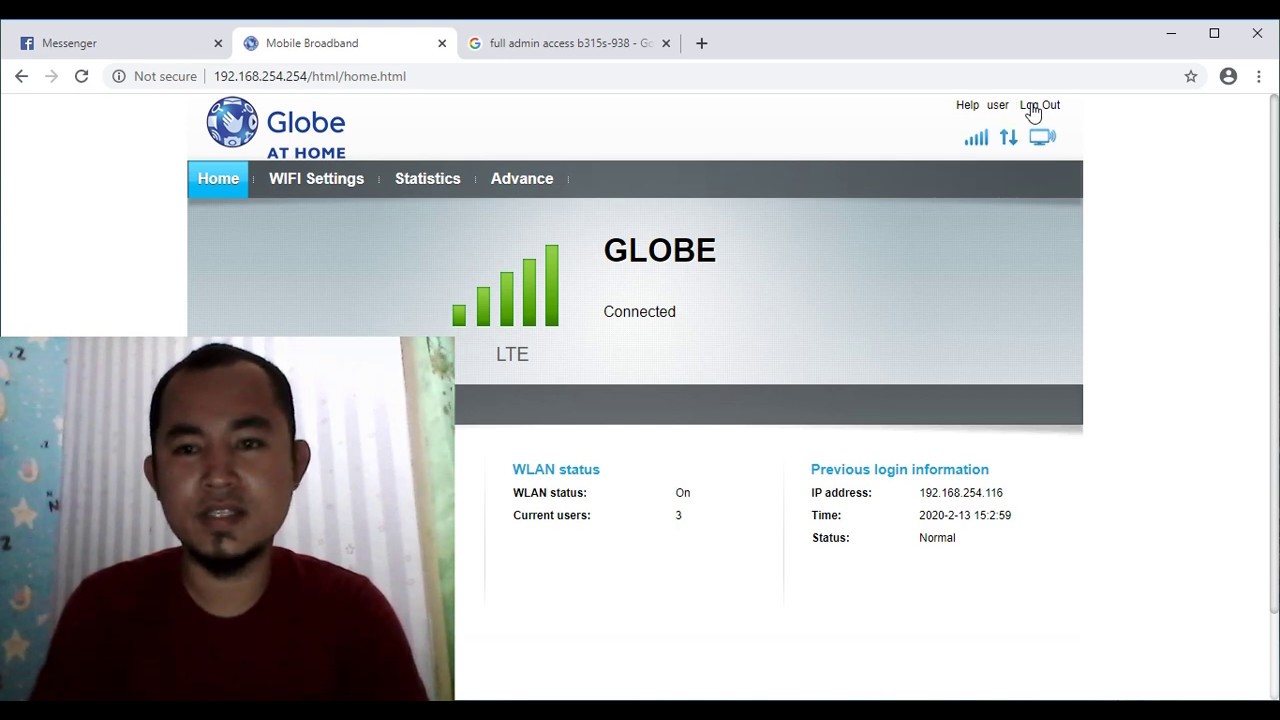Maximize the Chrome window

tap(1214, 34)
